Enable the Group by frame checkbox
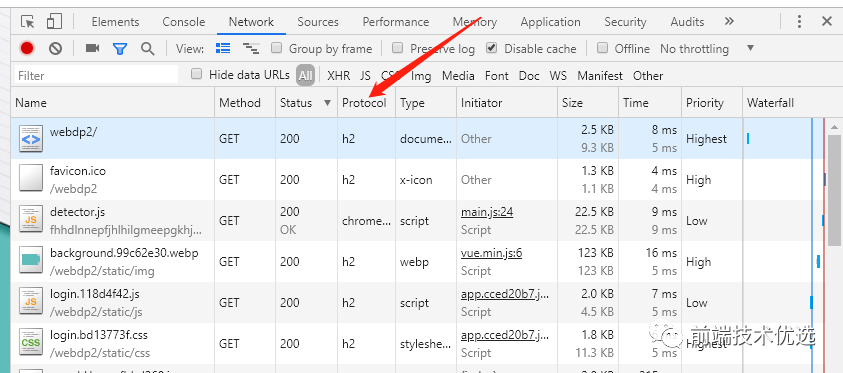843x373 pixels. click(276, 48)
